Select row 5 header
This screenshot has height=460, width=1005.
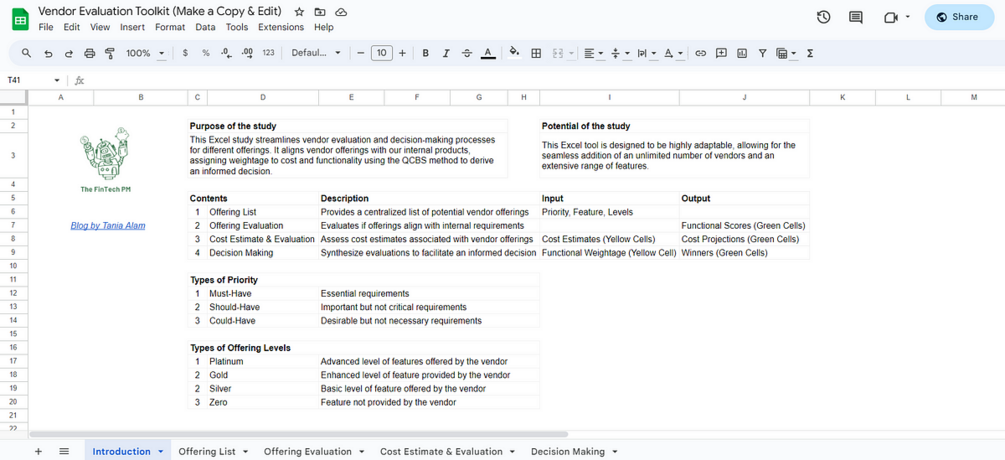[13, 198]
